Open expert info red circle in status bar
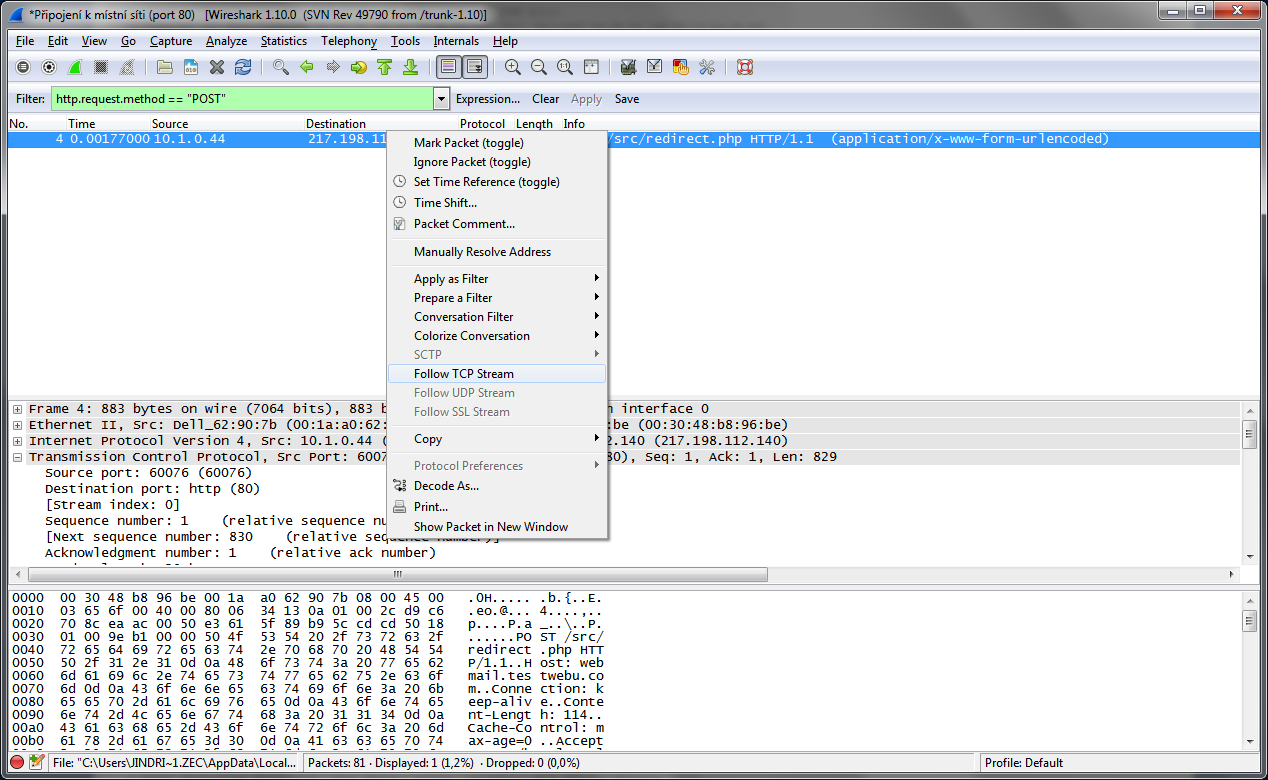 tap(17, 763)
